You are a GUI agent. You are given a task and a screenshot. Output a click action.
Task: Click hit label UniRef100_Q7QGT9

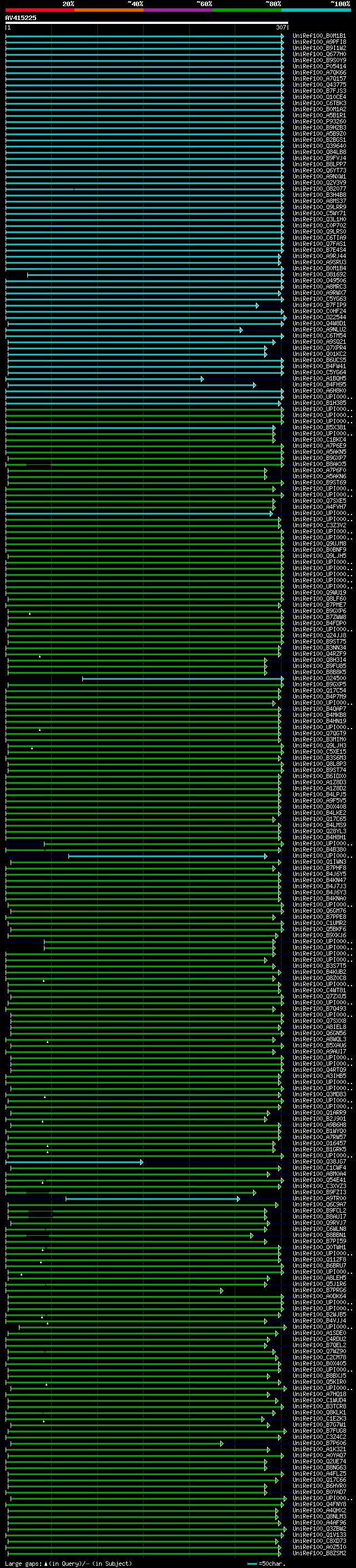tap(319, 734)
